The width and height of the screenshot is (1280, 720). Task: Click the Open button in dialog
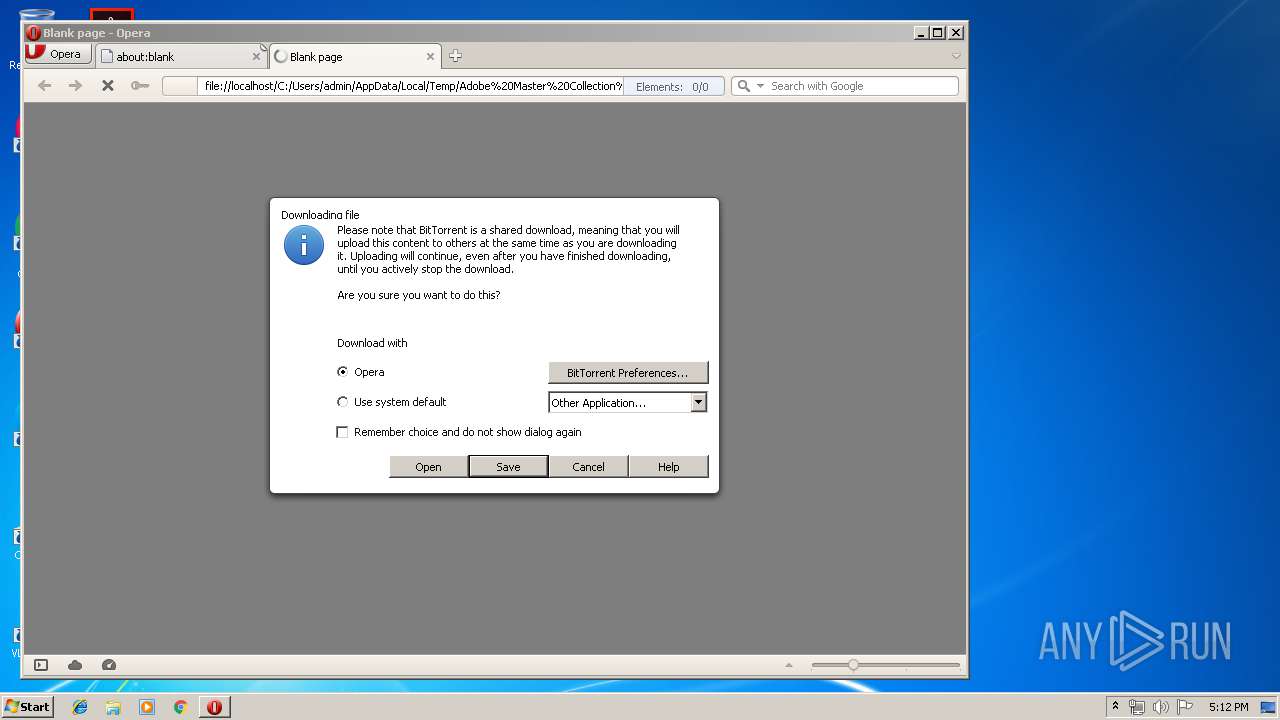pos(428,467)
